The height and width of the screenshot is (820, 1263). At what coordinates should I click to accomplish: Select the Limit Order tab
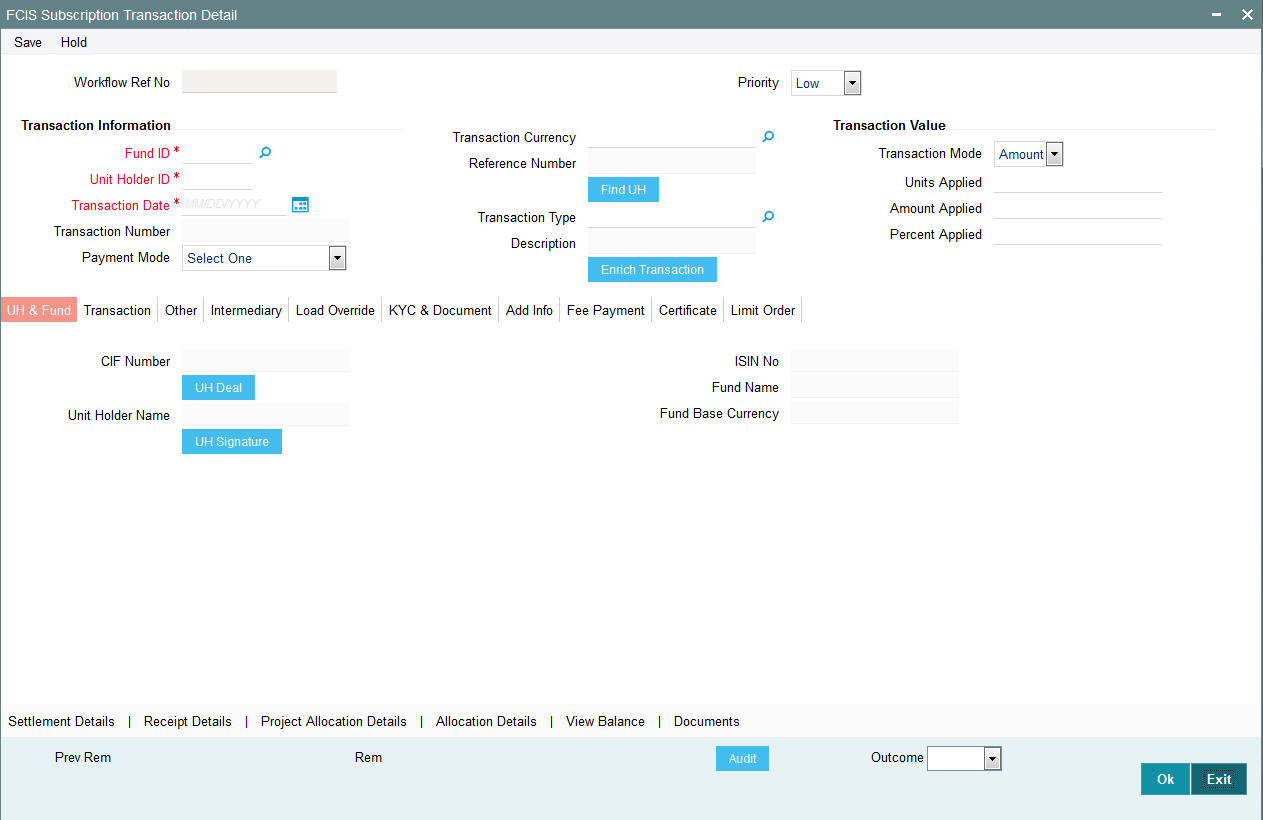[763, 310]
